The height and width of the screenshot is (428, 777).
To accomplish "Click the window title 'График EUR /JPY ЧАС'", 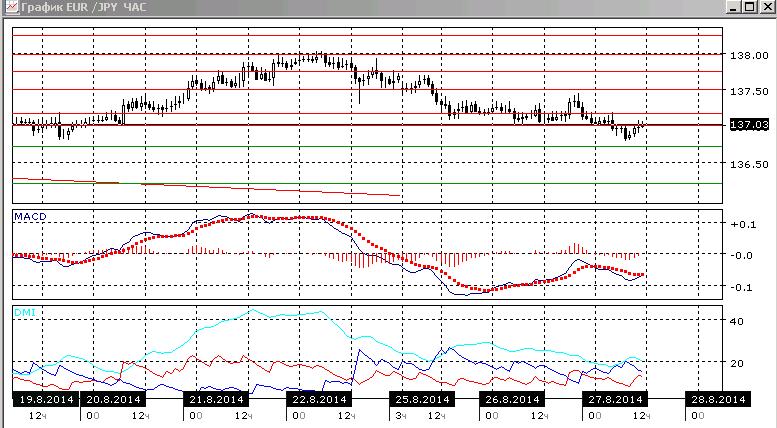I will coord(84,7).
